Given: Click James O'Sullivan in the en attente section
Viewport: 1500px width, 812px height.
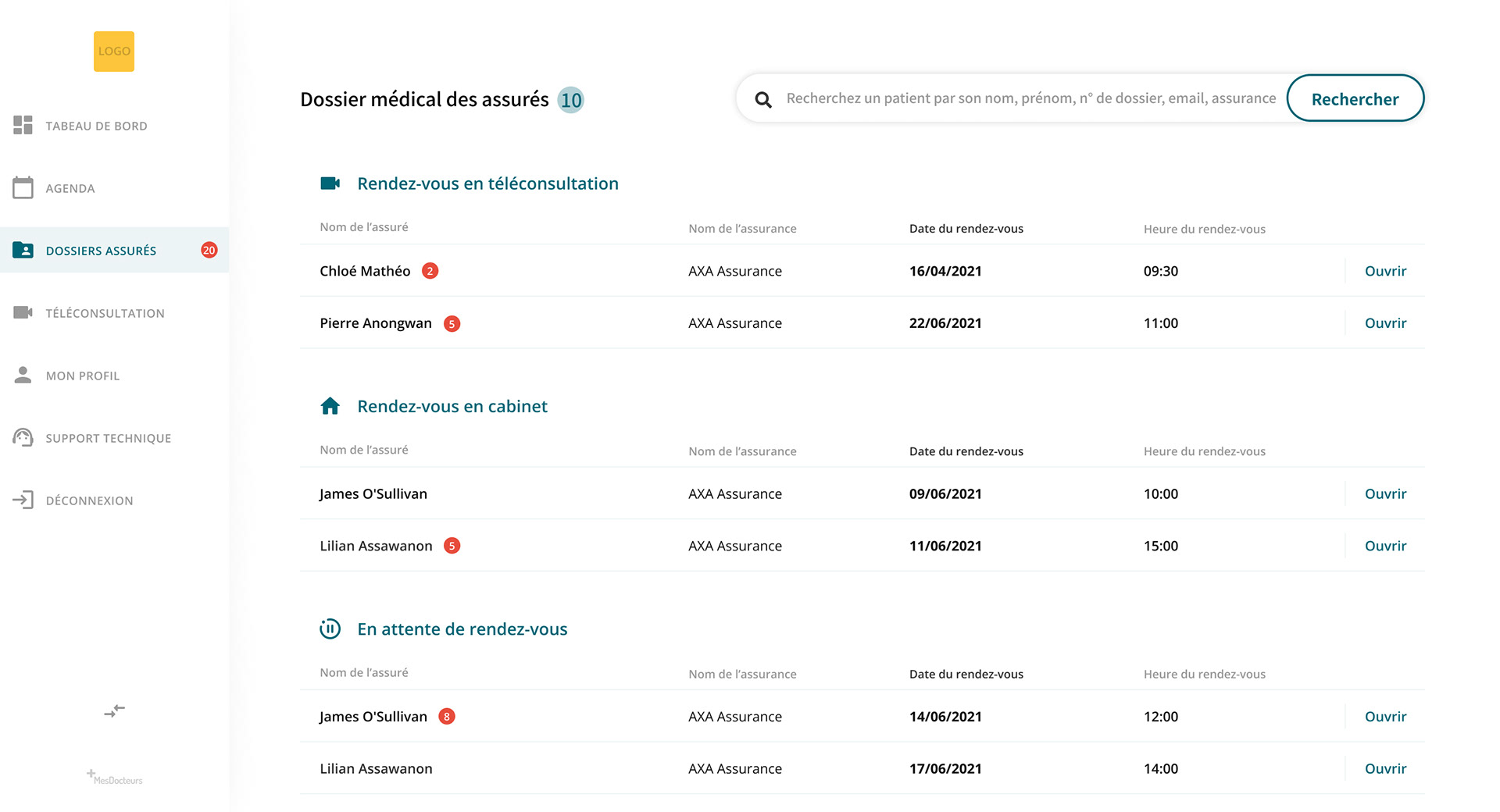Looking at the screenshot, I should click(373, 717).
